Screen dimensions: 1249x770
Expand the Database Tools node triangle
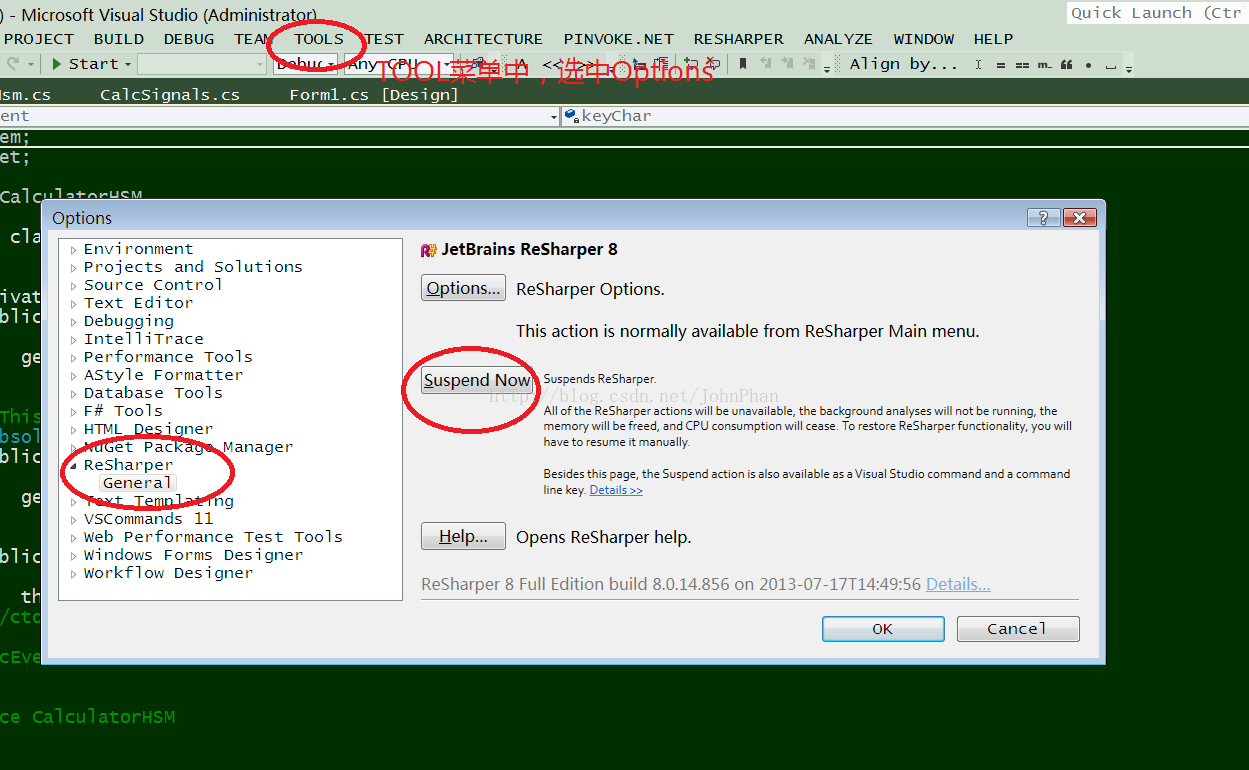pos(74,394)
